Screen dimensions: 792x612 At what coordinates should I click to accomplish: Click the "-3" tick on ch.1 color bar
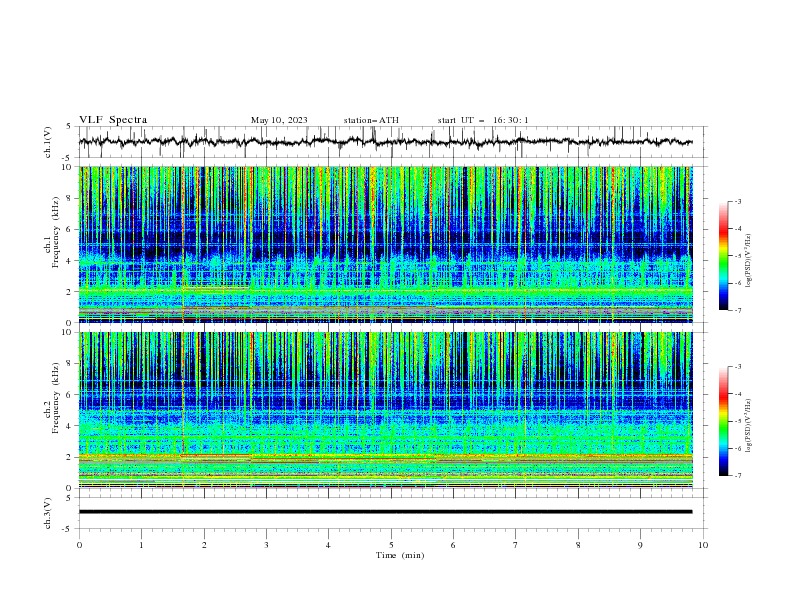pos(738,201)
